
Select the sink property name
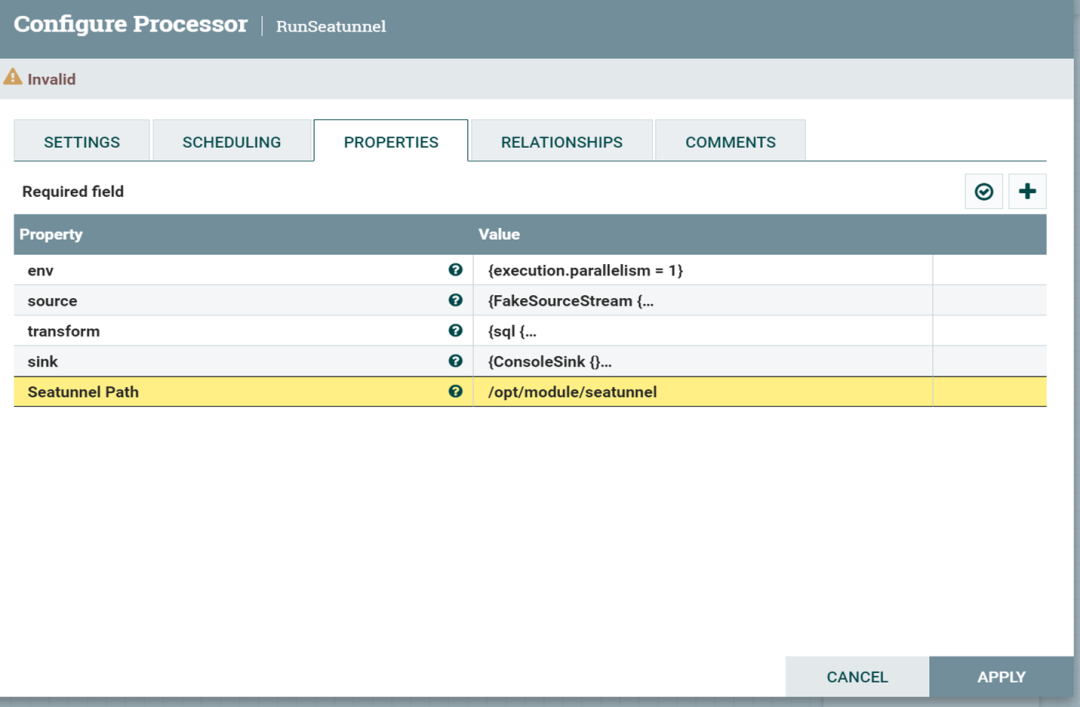tap(43, 362)
